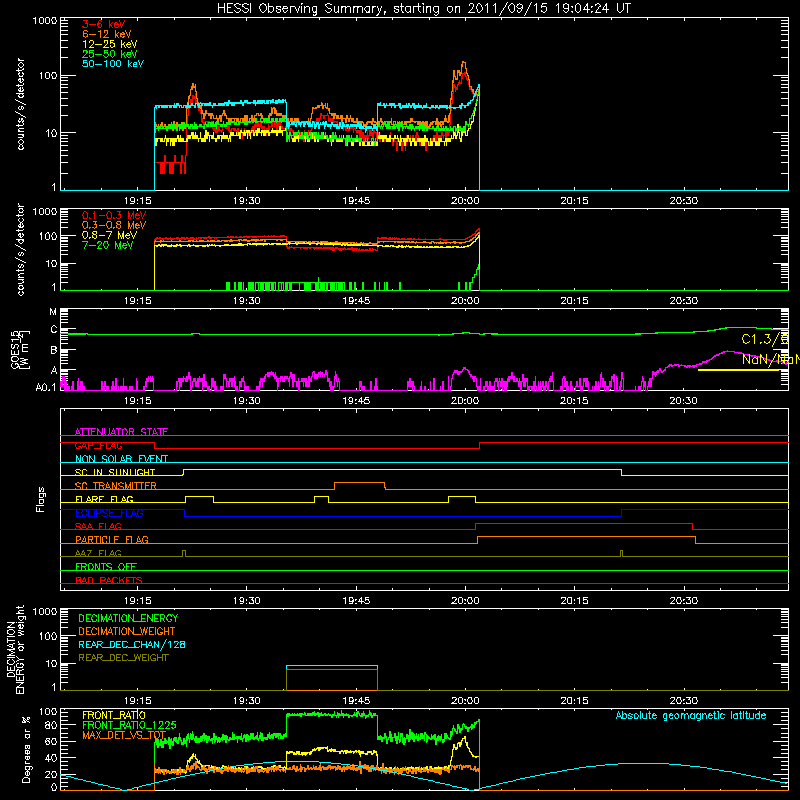Select the DECIMATION_WEIGHT legend entry
The height and width of the screenshot is (800, 800).
[127, 631]
